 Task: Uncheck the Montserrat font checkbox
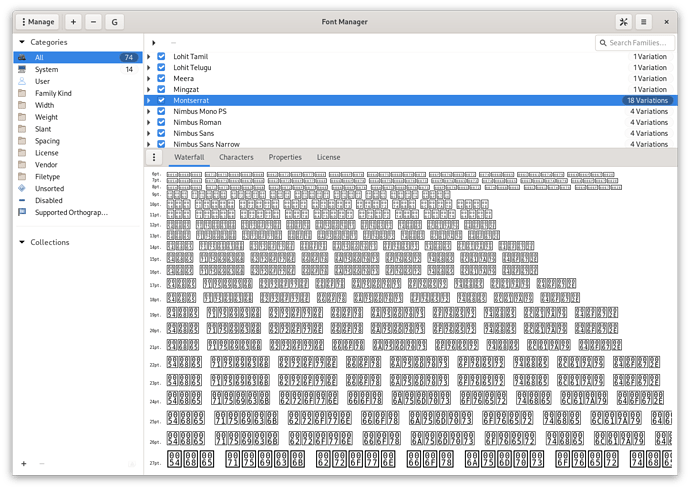161,100
